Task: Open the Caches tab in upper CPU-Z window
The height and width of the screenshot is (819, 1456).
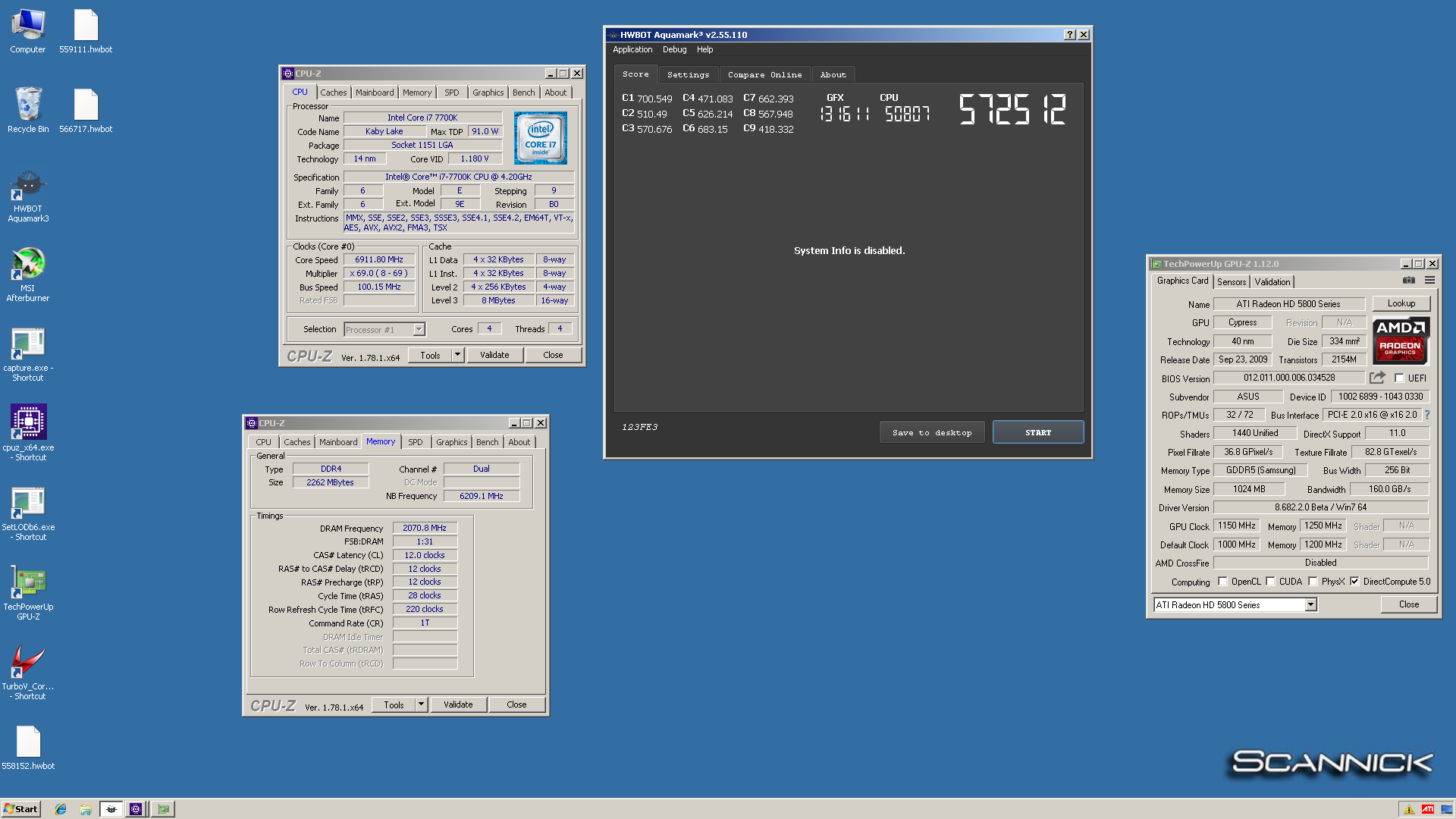Action: point(333,93)
